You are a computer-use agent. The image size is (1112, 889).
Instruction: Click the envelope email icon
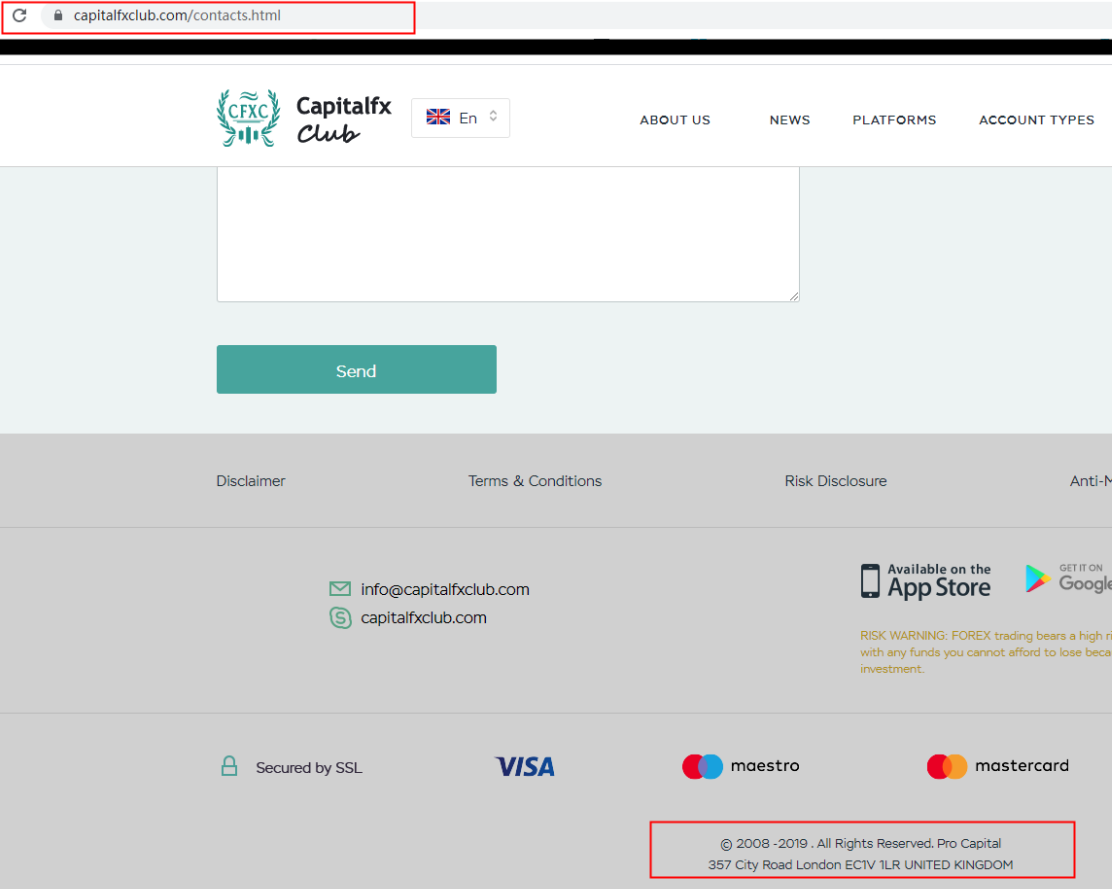340,588
